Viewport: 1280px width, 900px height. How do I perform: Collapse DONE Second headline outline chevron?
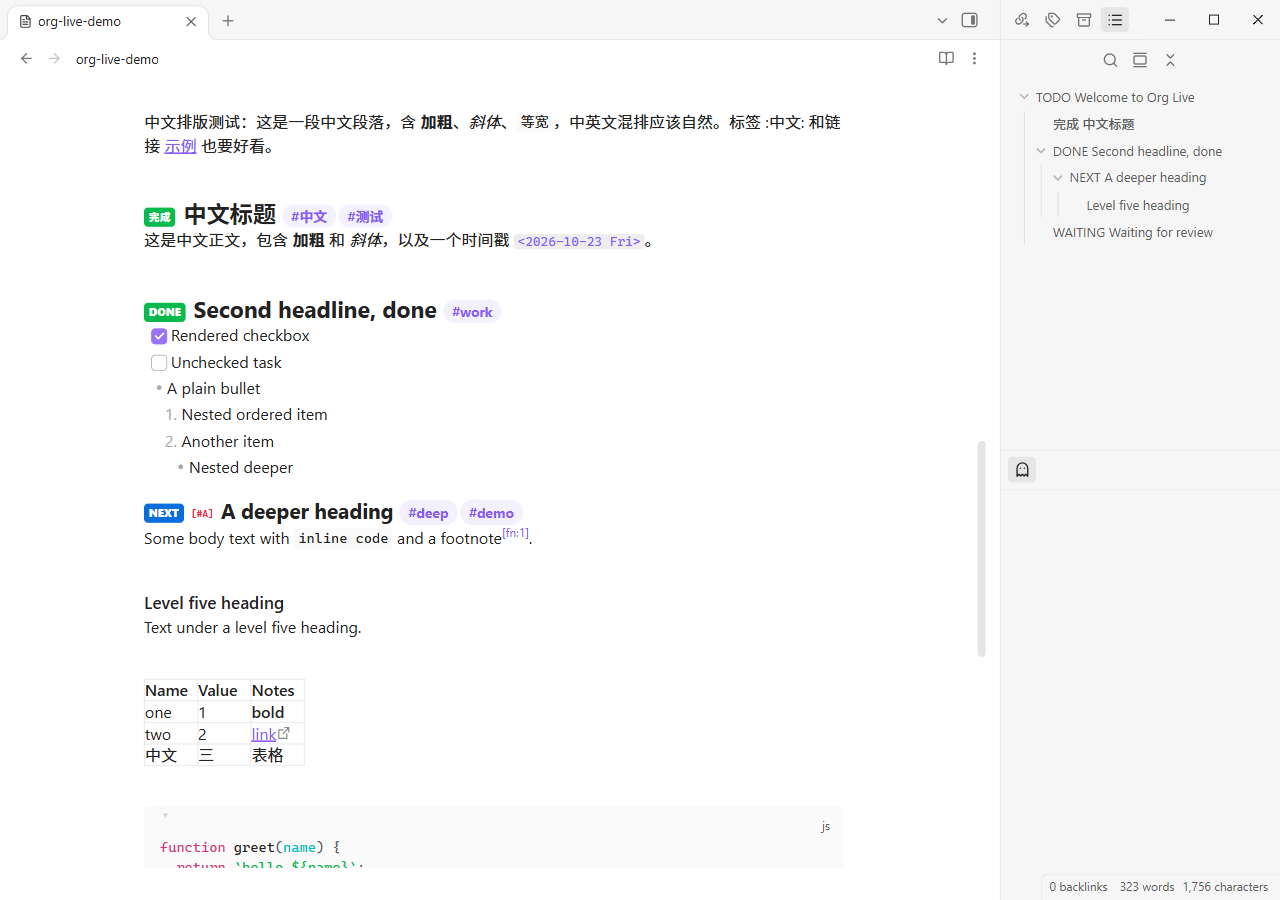tap(1041, 151)
